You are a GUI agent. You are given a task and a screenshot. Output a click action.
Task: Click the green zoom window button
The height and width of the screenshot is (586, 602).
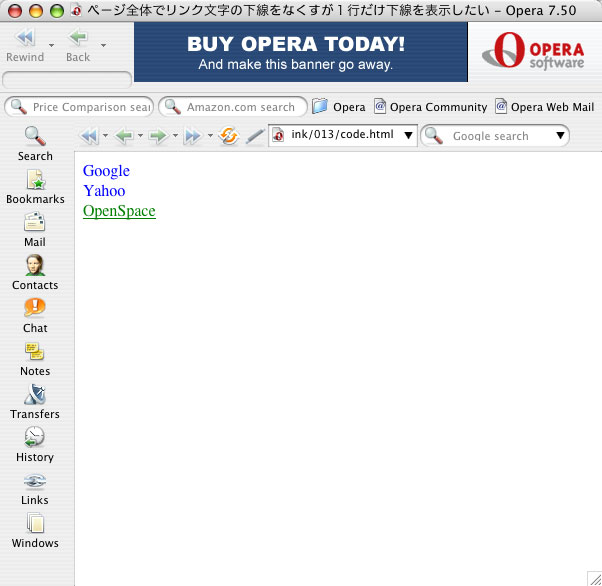coord(57,11)
